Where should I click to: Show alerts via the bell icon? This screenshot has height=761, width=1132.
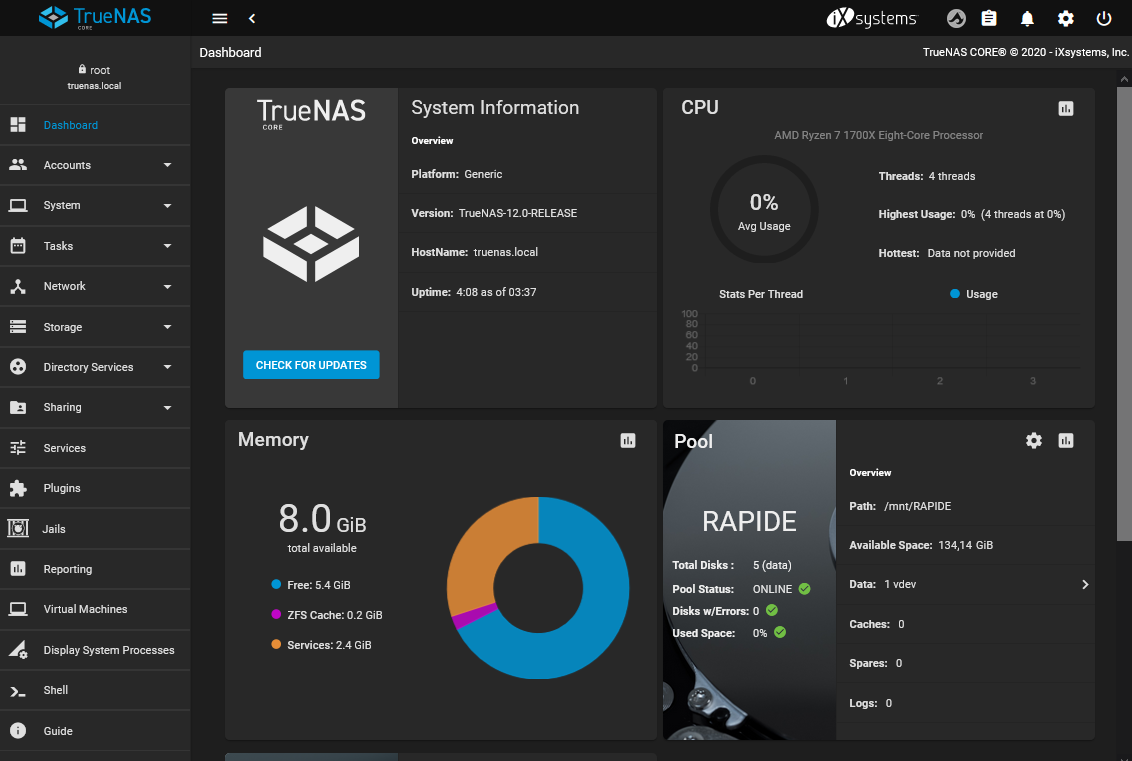[1027, 19]
